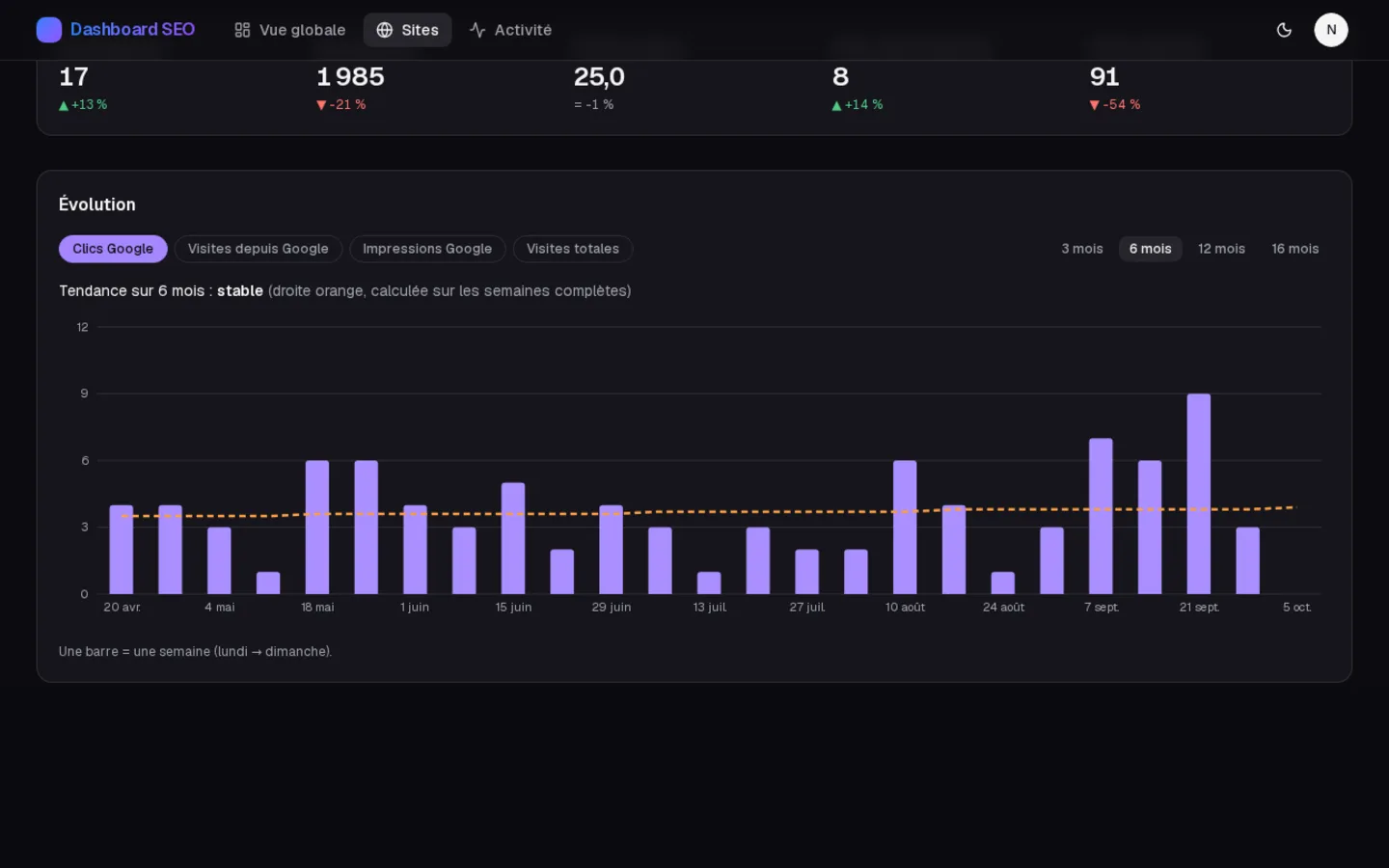Go to the Sites tab
The image size is (1389, 868).
407,30
